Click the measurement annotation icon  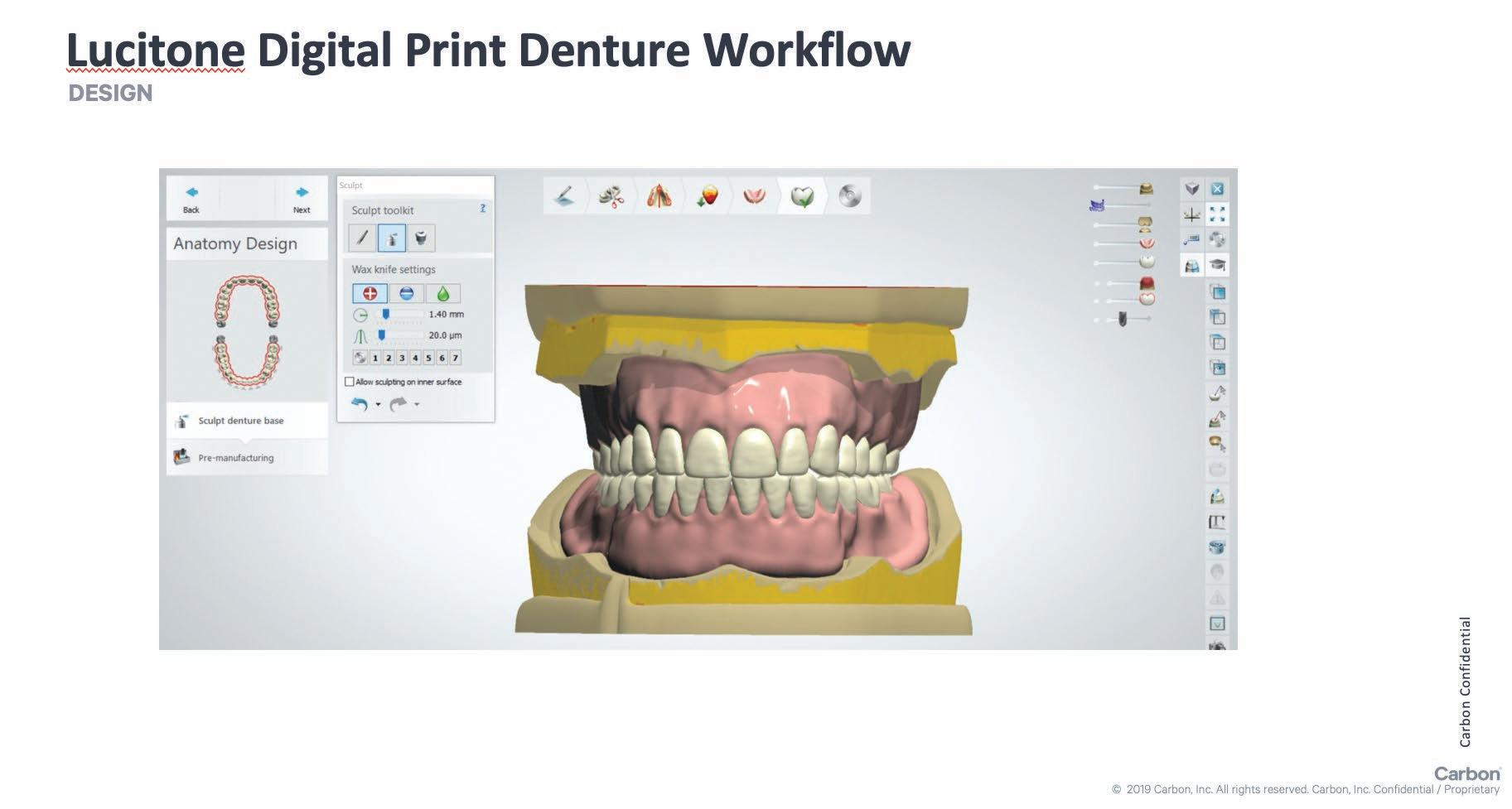[1191, 240]
